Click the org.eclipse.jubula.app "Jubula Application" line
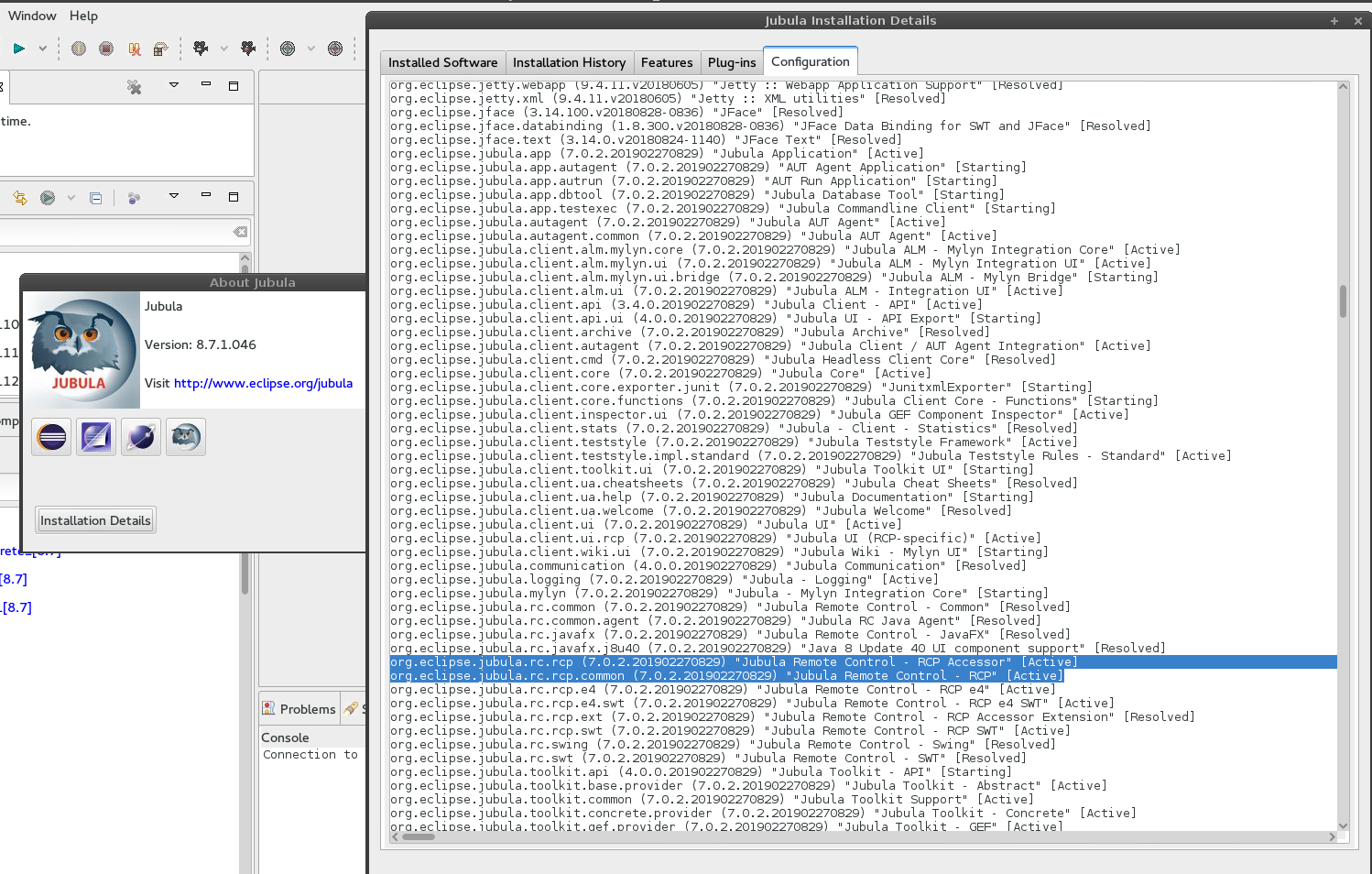The height and width of the screenshot is (874, 1372). click(657, 154)
